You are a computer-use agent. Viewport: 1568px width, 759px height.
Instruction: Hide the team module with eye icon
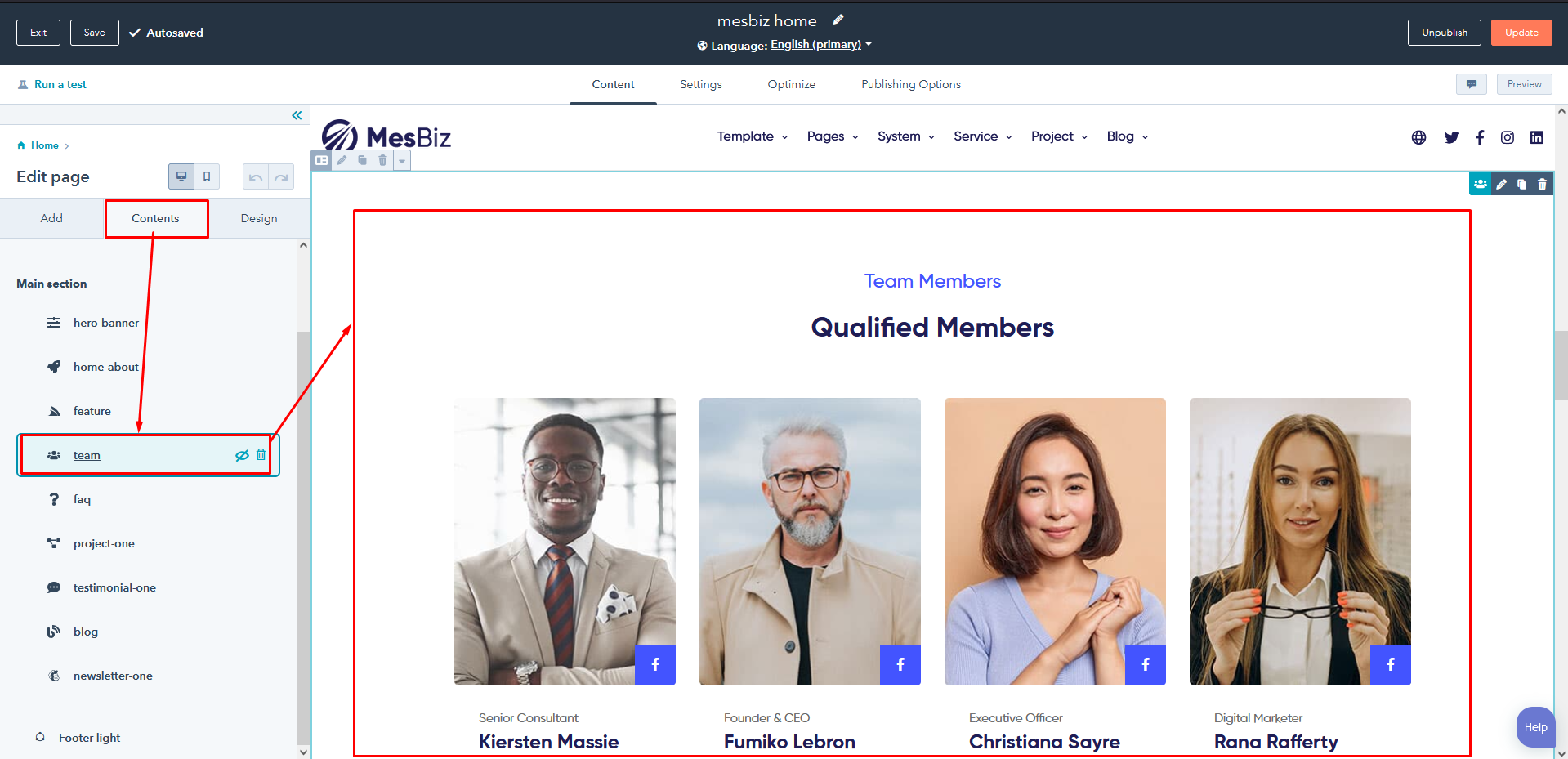242,455
